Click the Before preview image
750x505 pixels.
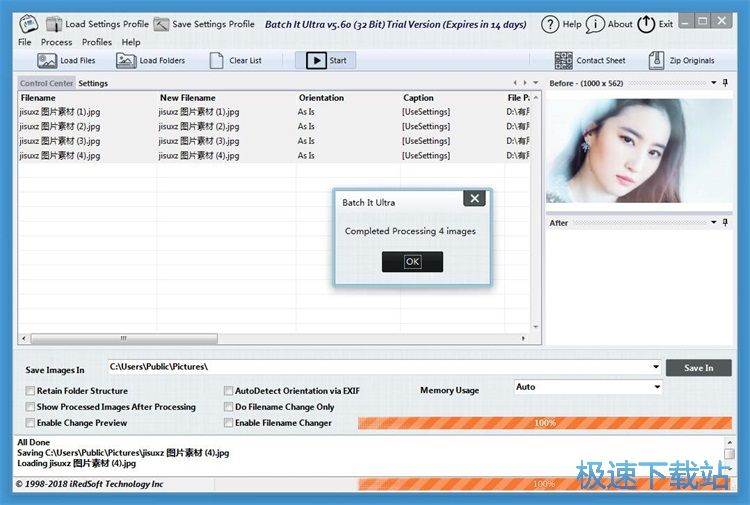[x=639, y=151]
